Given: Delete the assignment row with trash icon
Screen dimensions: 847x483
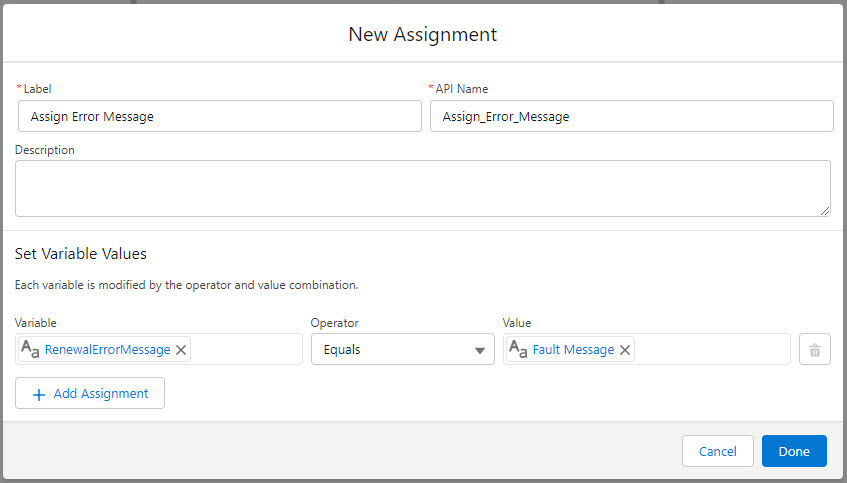Looking at the screenshot, I should pyautogui.click(x=814, y=350).
